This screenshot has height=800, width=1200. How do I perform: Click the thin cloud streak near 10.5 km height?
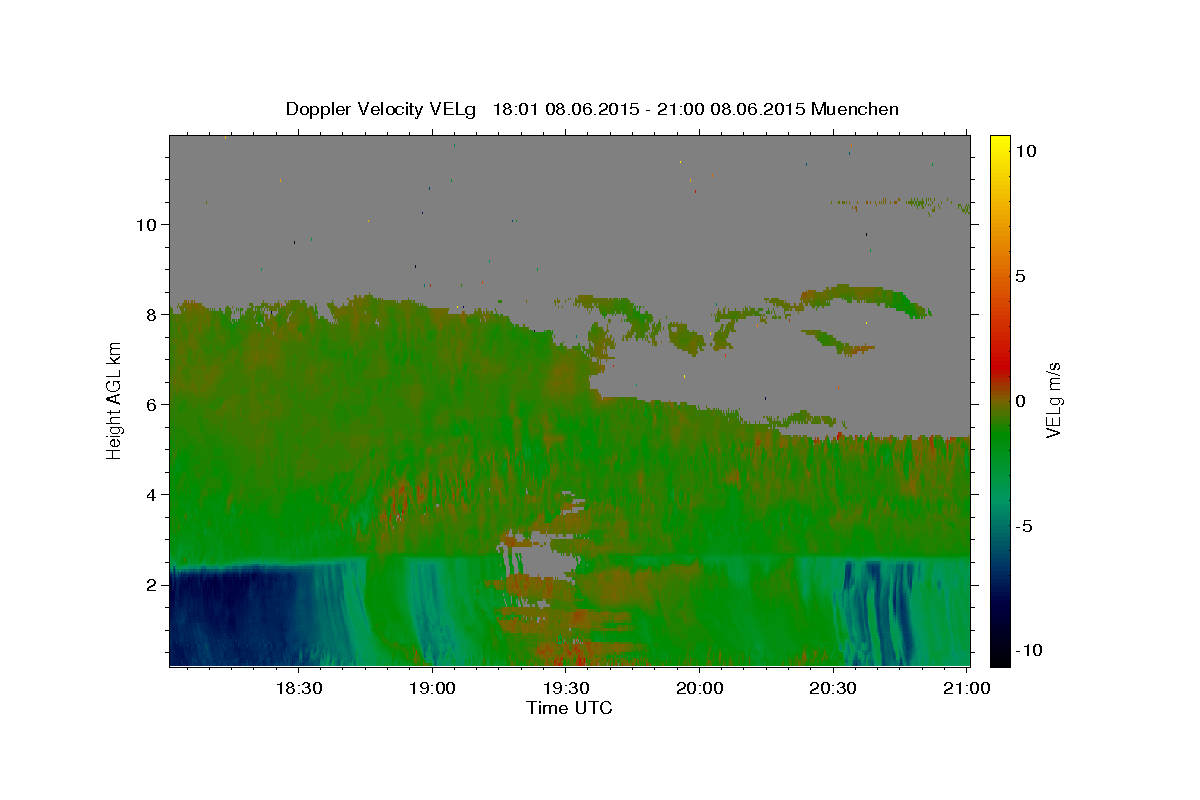(x=900, y=204)
